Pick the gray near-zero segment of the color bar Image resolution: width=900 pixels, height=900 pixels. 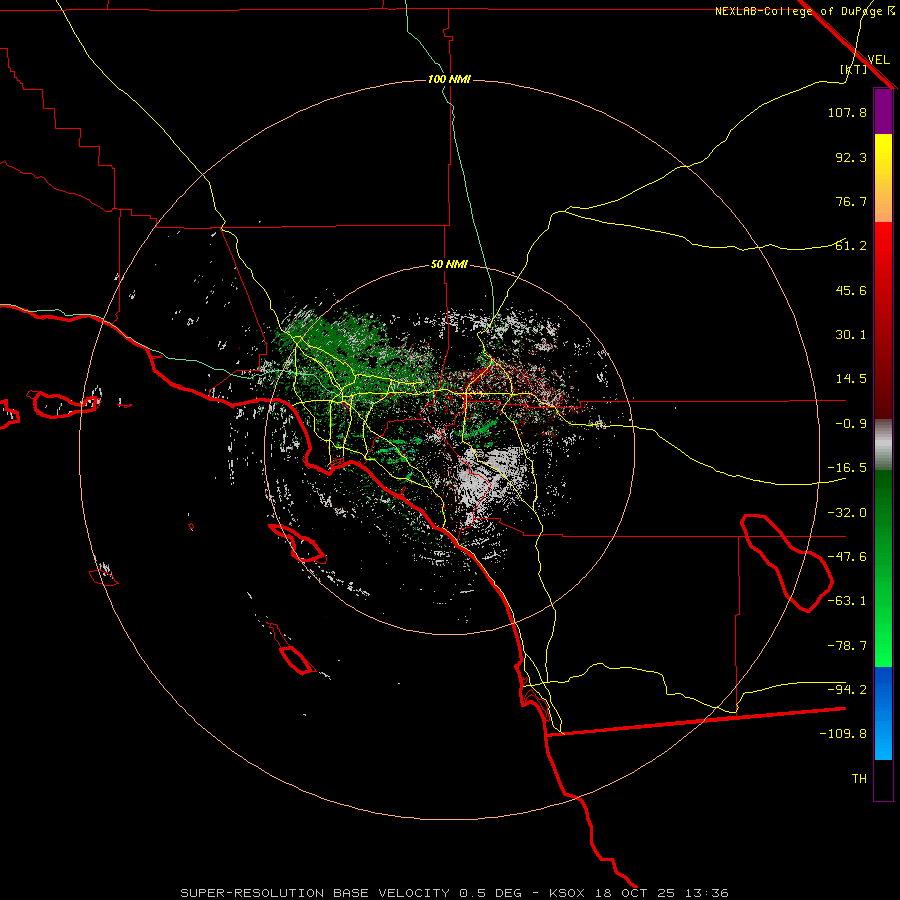(883, 445)
